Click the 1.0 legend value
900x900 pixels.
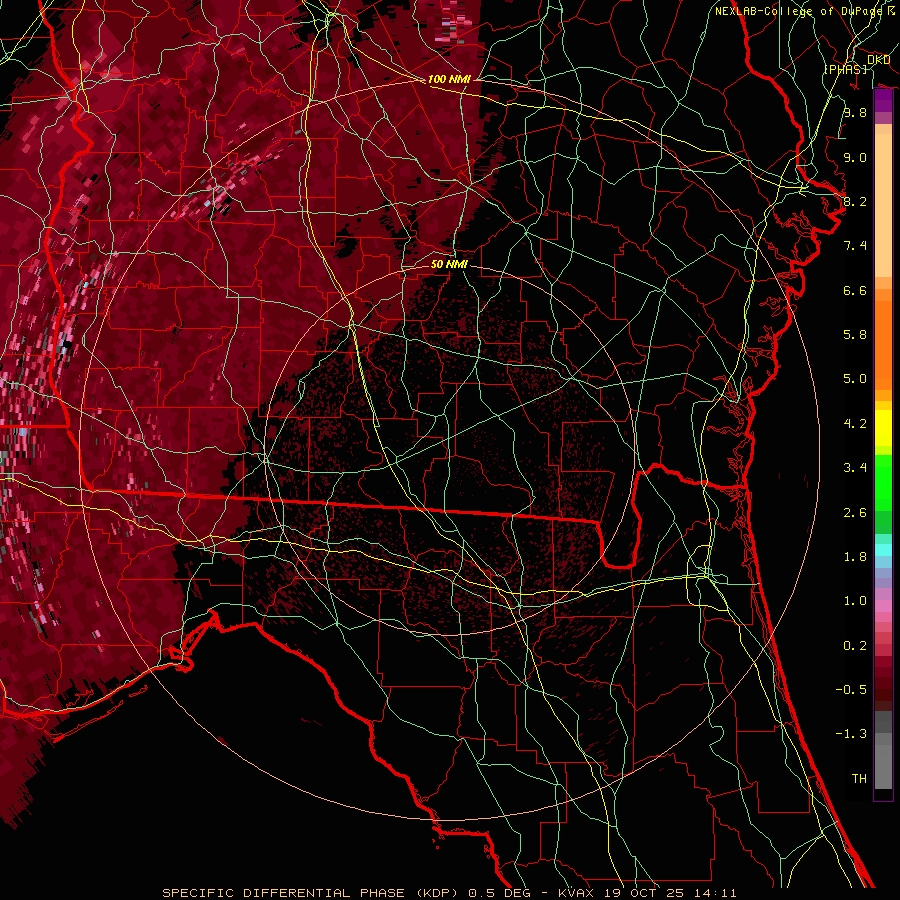(x=855, y=601)
